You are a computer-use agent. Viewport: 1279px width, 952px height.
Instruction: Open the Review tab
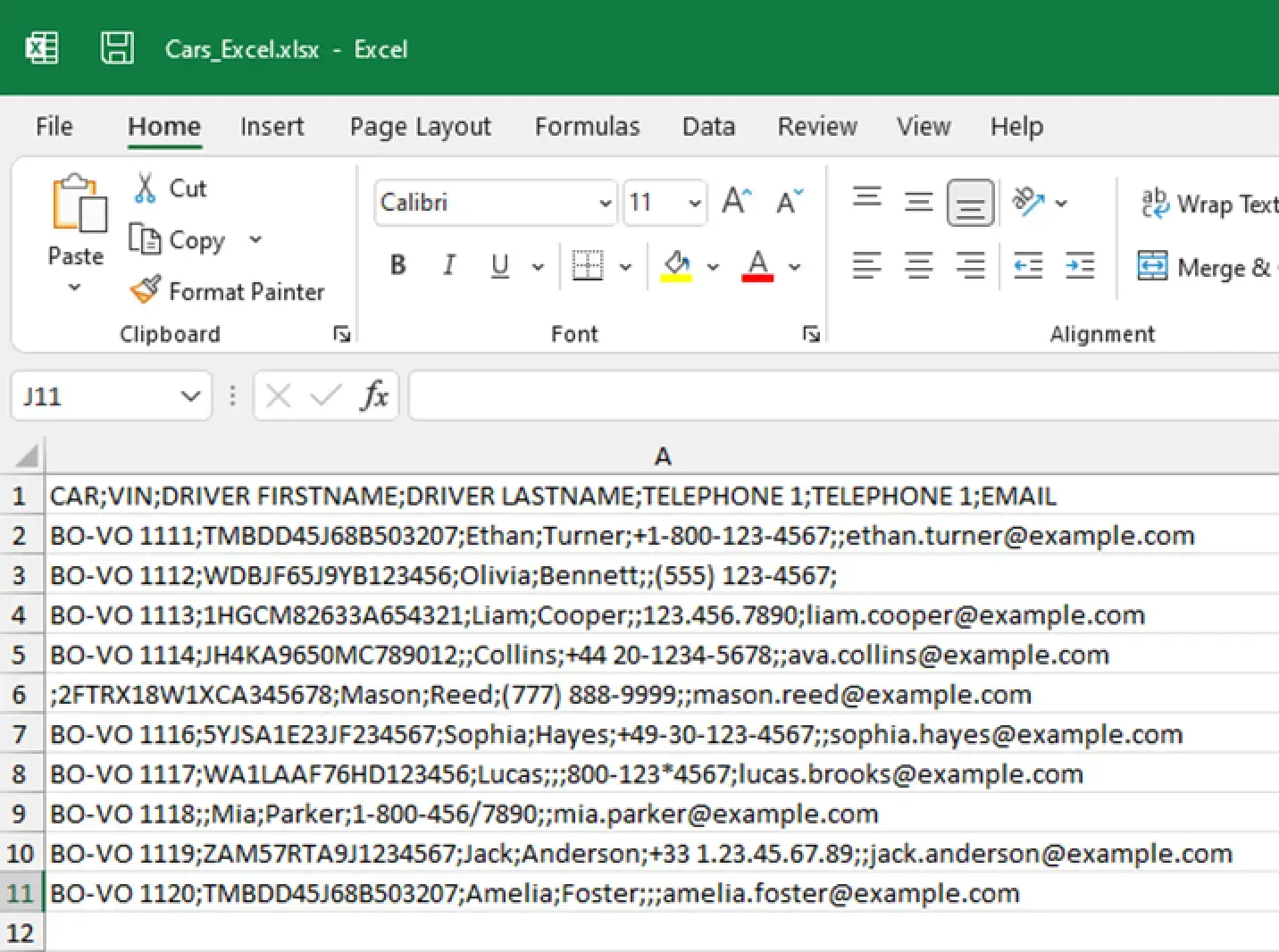pos(816,126)
